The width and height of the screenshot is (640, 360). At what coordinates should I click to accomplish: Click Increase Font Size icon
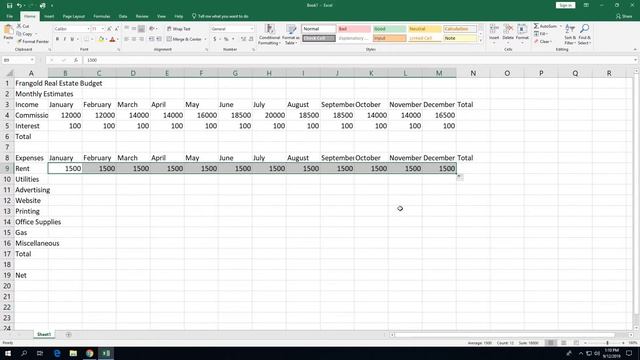(109, 29)
